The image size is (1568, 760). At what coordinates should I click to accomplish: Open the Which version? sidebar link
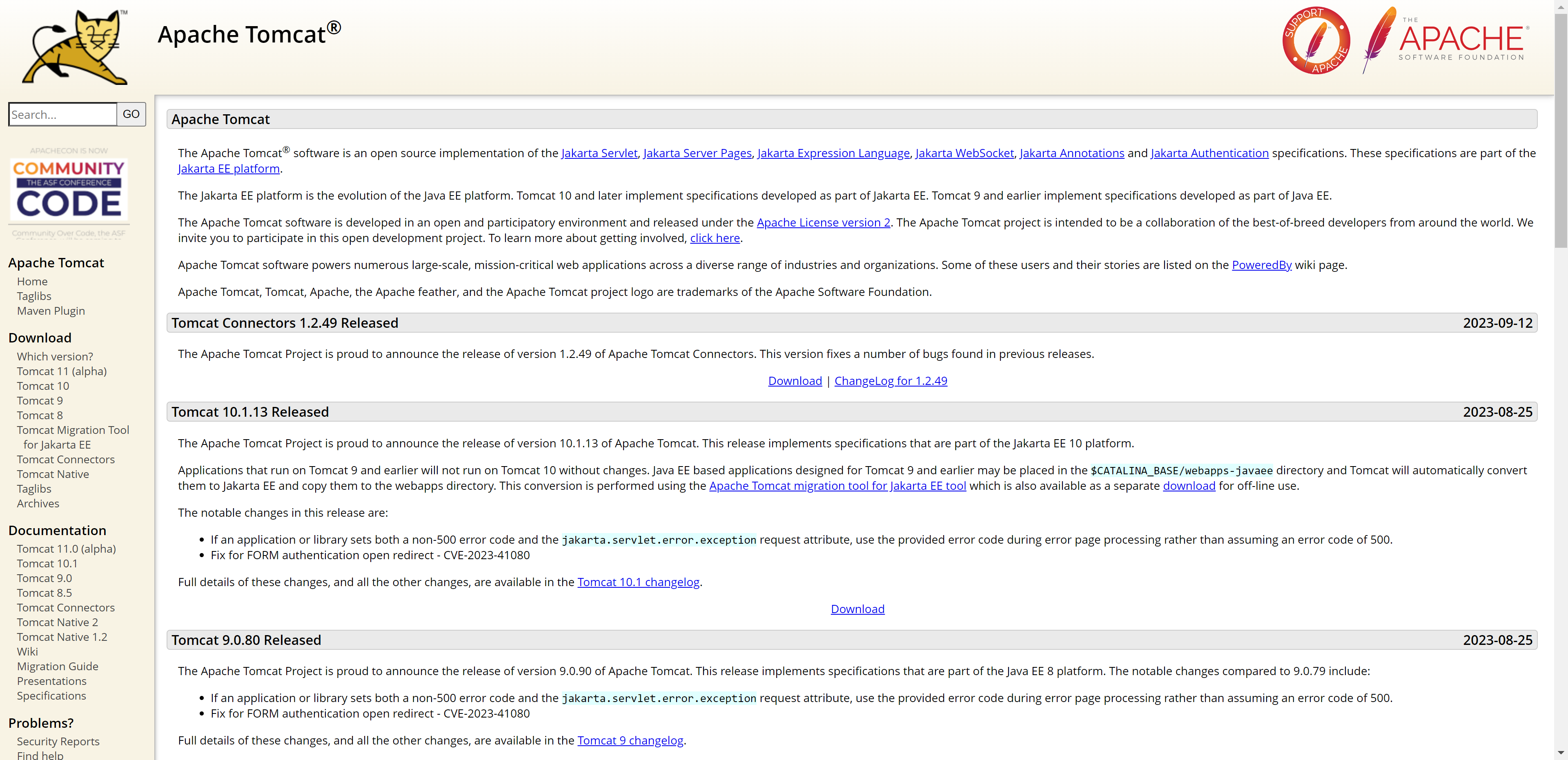coord(55,357)
